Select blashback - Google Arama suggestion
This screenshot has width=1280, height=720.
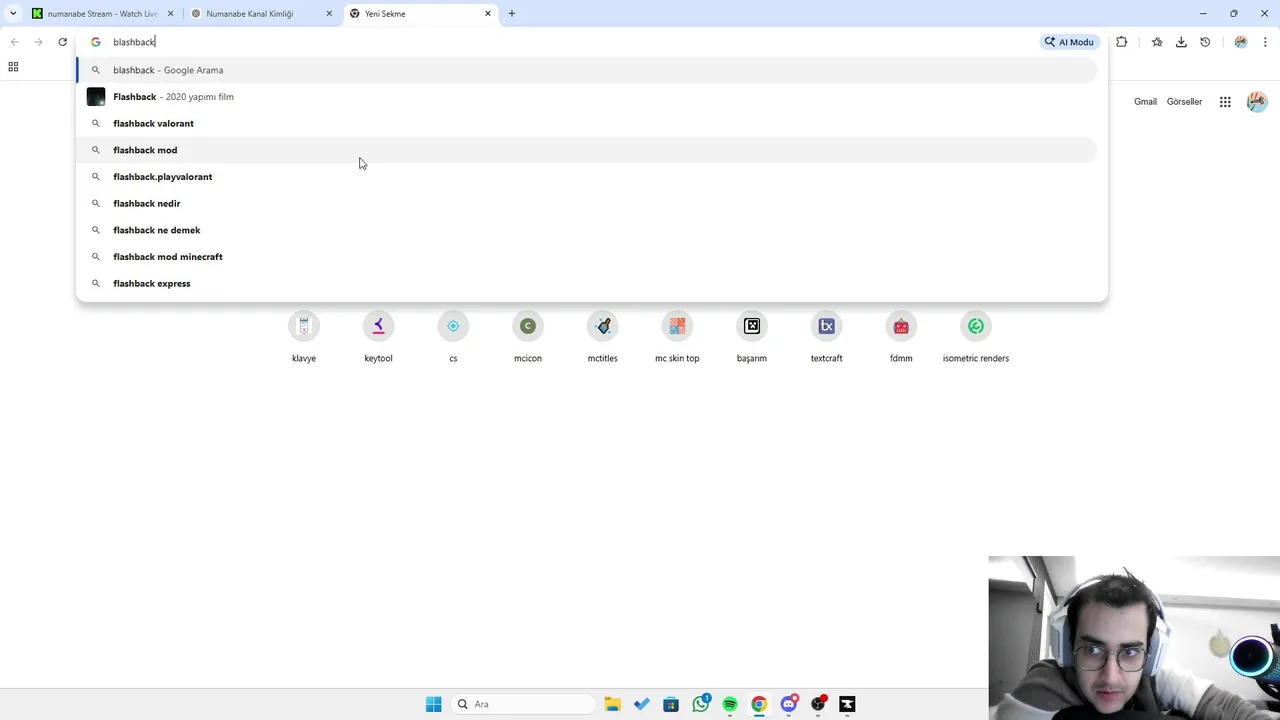coord(587,70)
